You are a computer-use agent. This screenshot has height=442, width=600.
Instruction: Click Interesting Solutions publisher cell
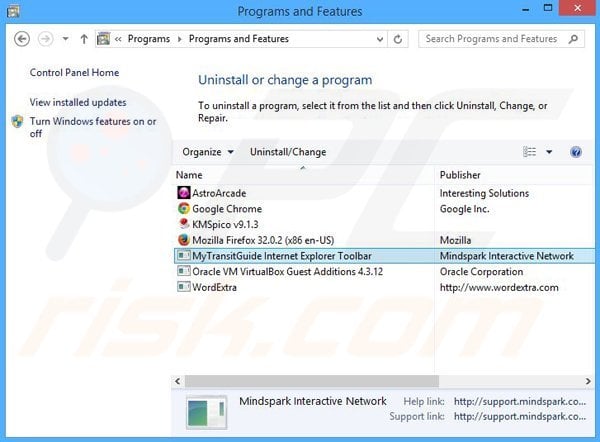(484, 193)
